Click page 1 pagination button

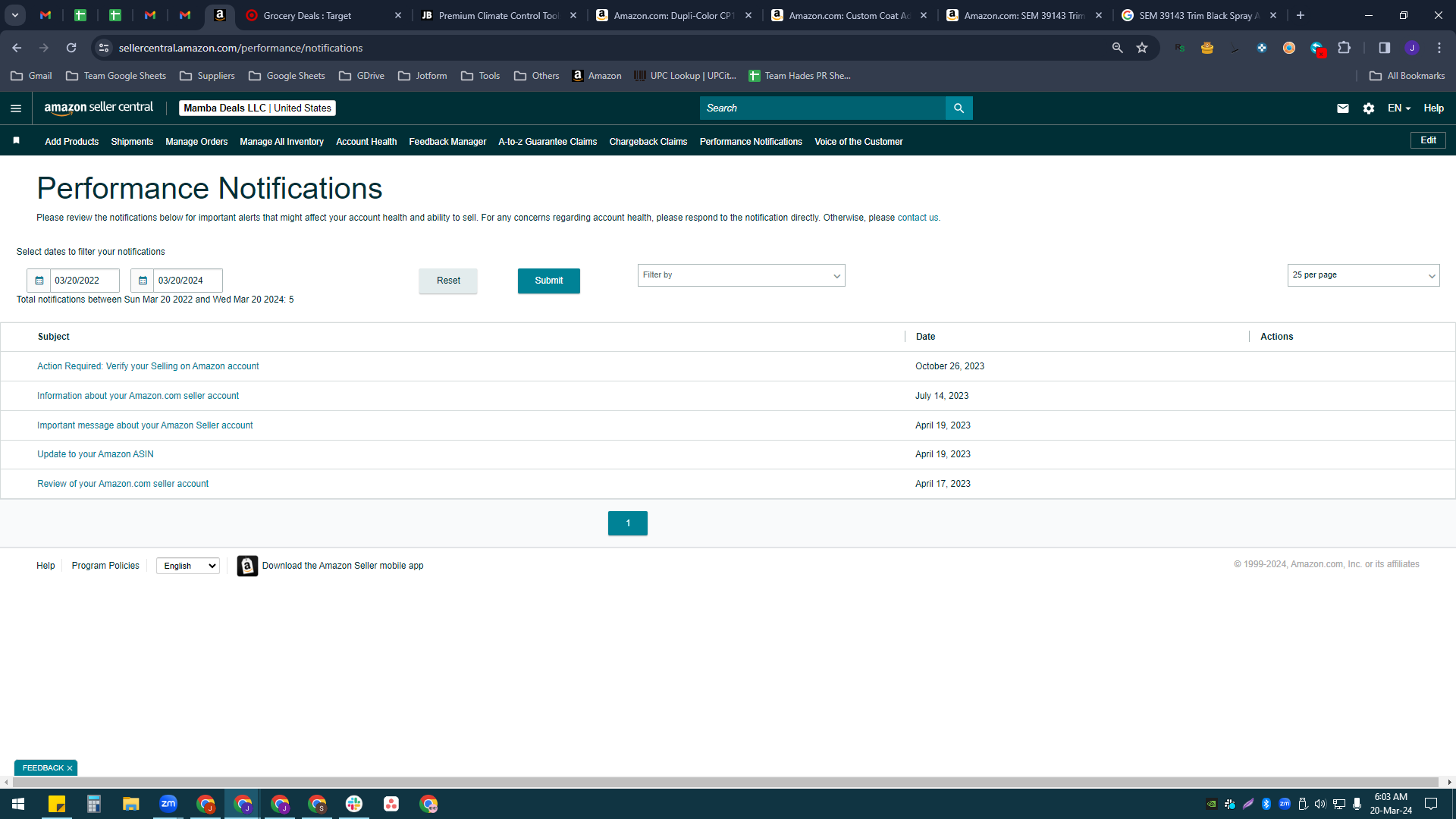[x=628, y=523]
